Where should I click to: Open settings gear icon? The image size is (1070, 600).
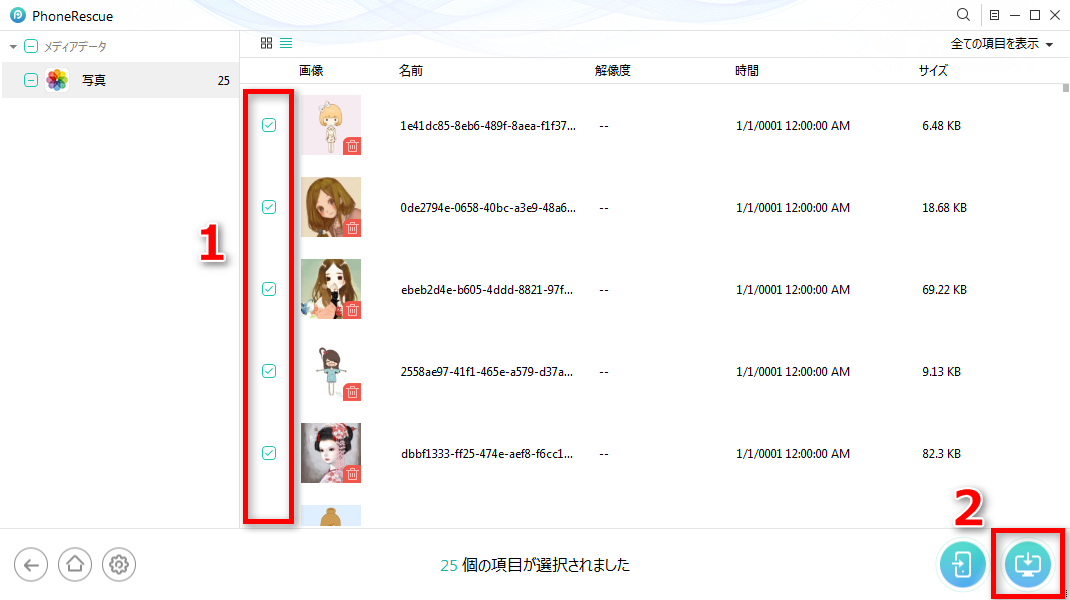(x=119, y=565)
